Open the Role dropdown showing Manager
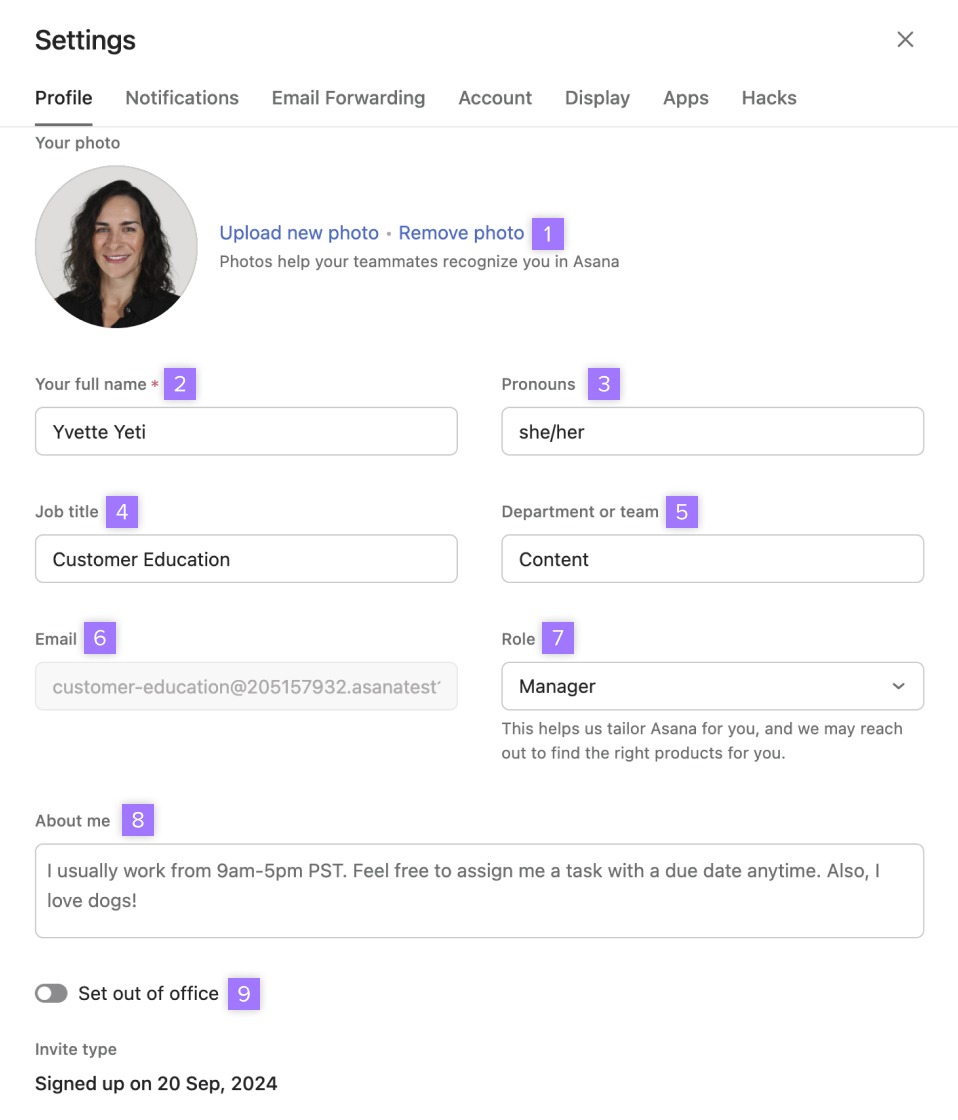Viewport: 958px width, 1120px height. click(x=712, y=686)
